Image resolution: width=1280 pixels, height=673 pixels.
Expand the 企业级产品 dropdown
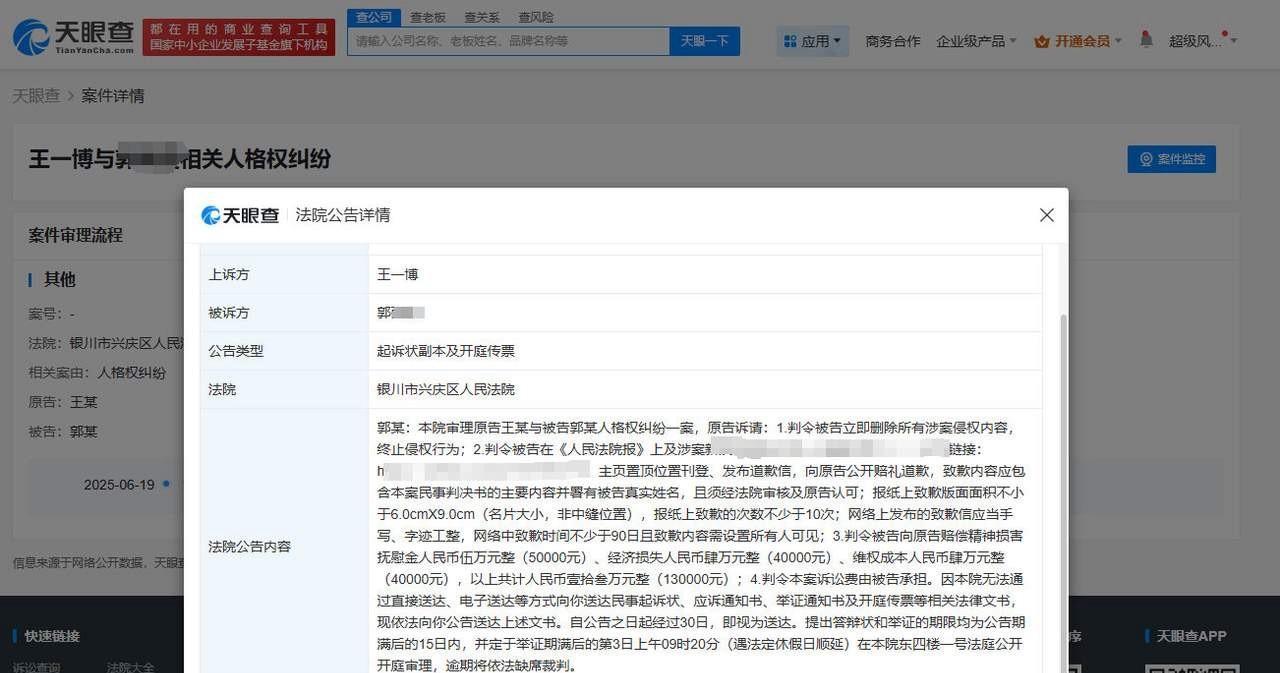pyautogui.click(x=976, y=41)
